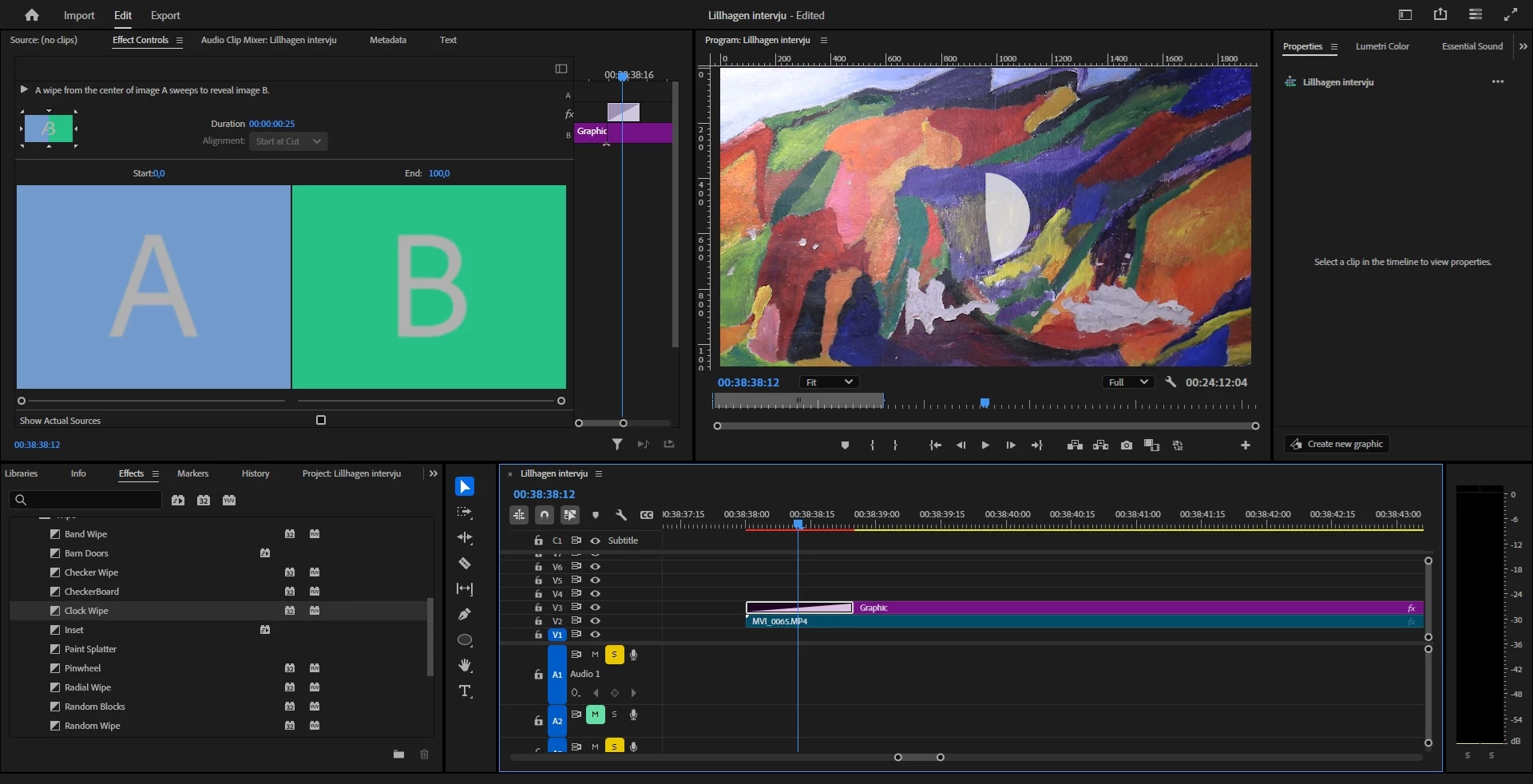Activate the Pen tool
The height and width of the screenshot is (784, 1533).
pyautogui.click(x=465, y=615)
